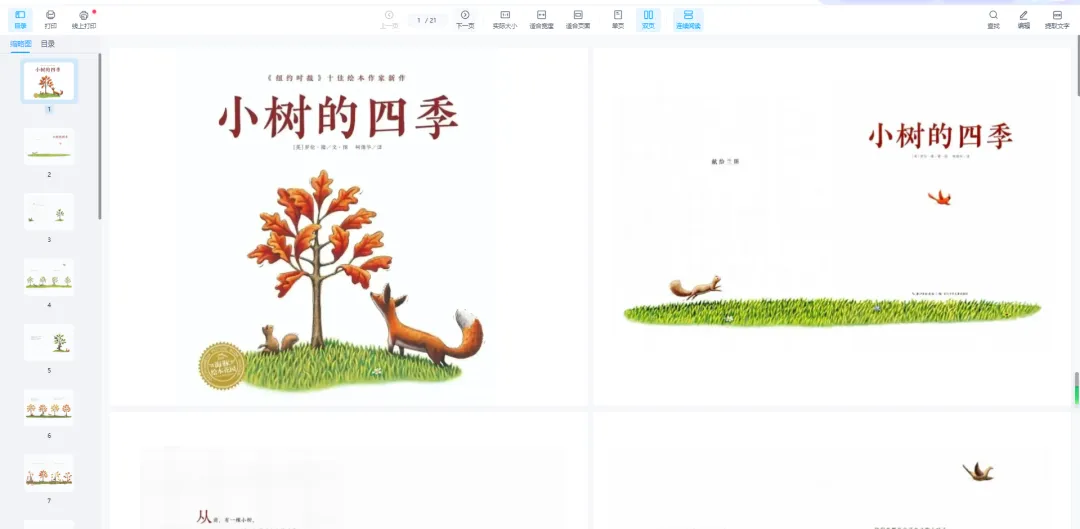Select page 2 thumbnail
This screenshot has width=1080, height=529.
[49, 146]
